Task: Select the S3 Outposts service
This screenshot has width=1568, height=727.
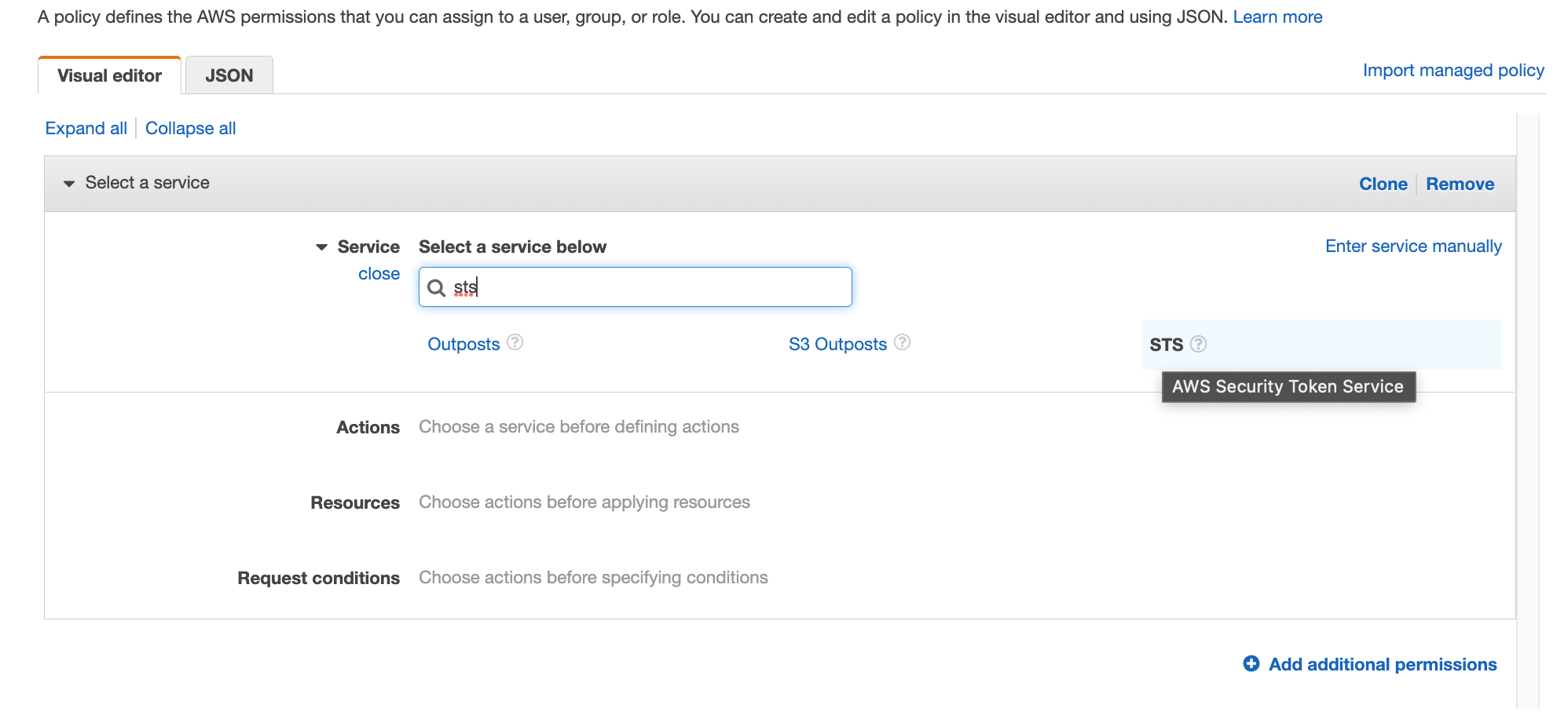Action: pyautogui.click(x=837, y=343)
